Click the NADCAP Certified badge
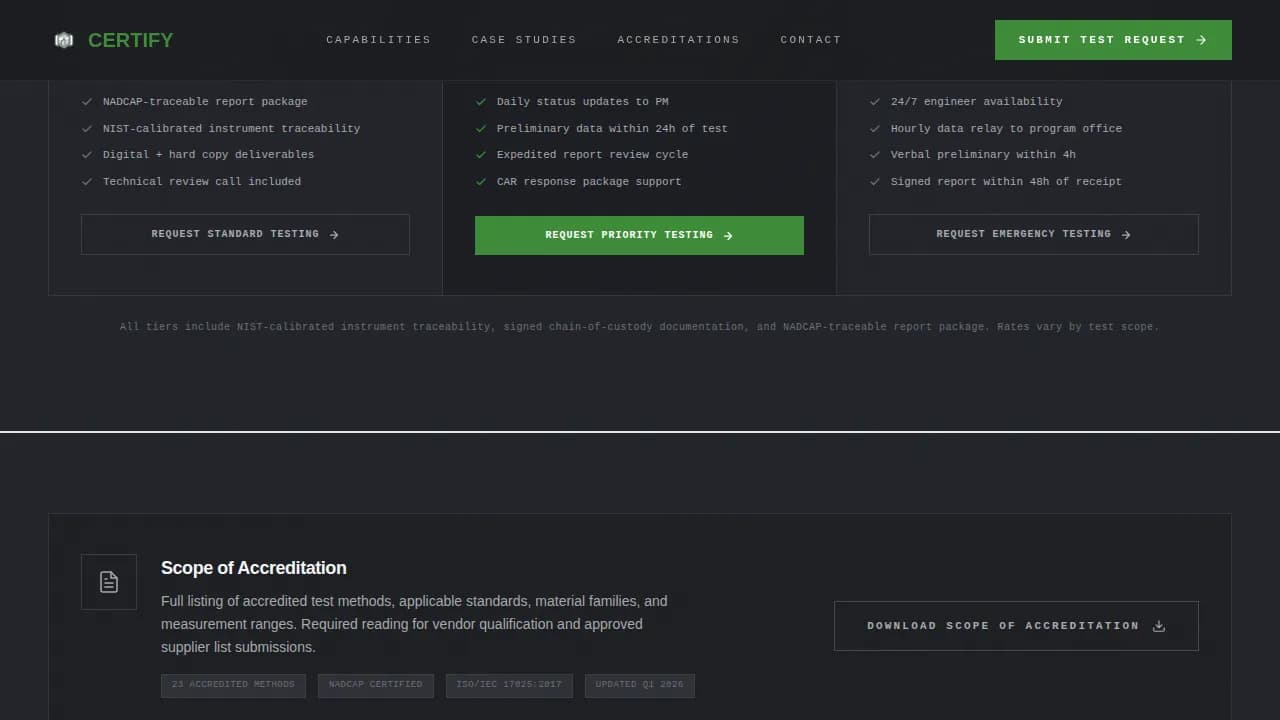Screen dimensions: 1280x720 click(x=375, y=685)
